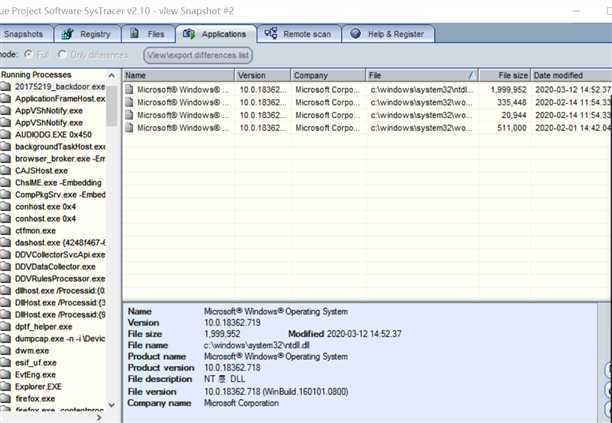Click folder icon for browser_broker.exe
This screenshot has height=423, width=612.
click(x=5, y=158)
